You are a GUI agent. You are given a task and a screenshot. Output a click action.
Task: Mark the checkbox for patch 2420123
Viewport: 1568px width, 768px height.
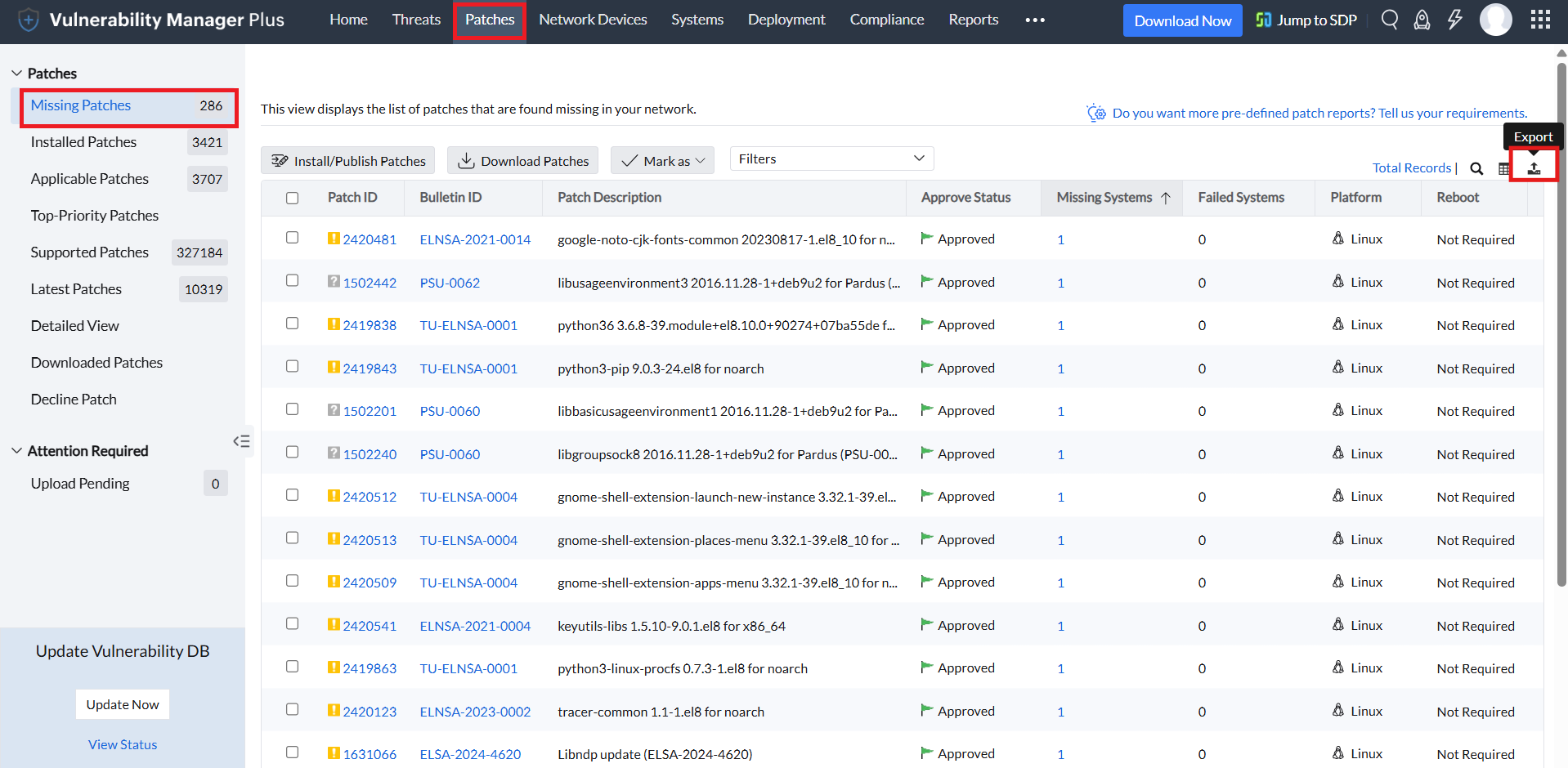point(293,709)
